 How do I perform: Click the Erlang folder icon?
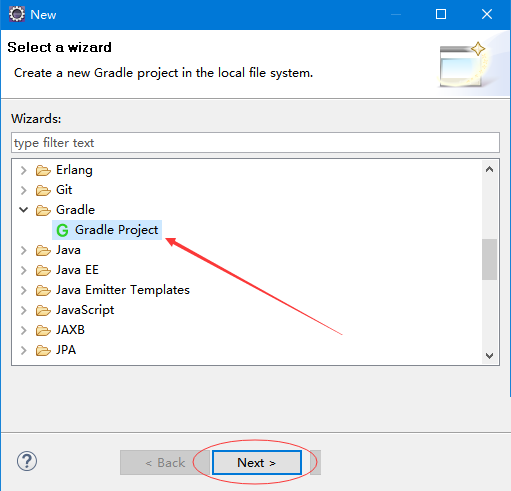43,170
